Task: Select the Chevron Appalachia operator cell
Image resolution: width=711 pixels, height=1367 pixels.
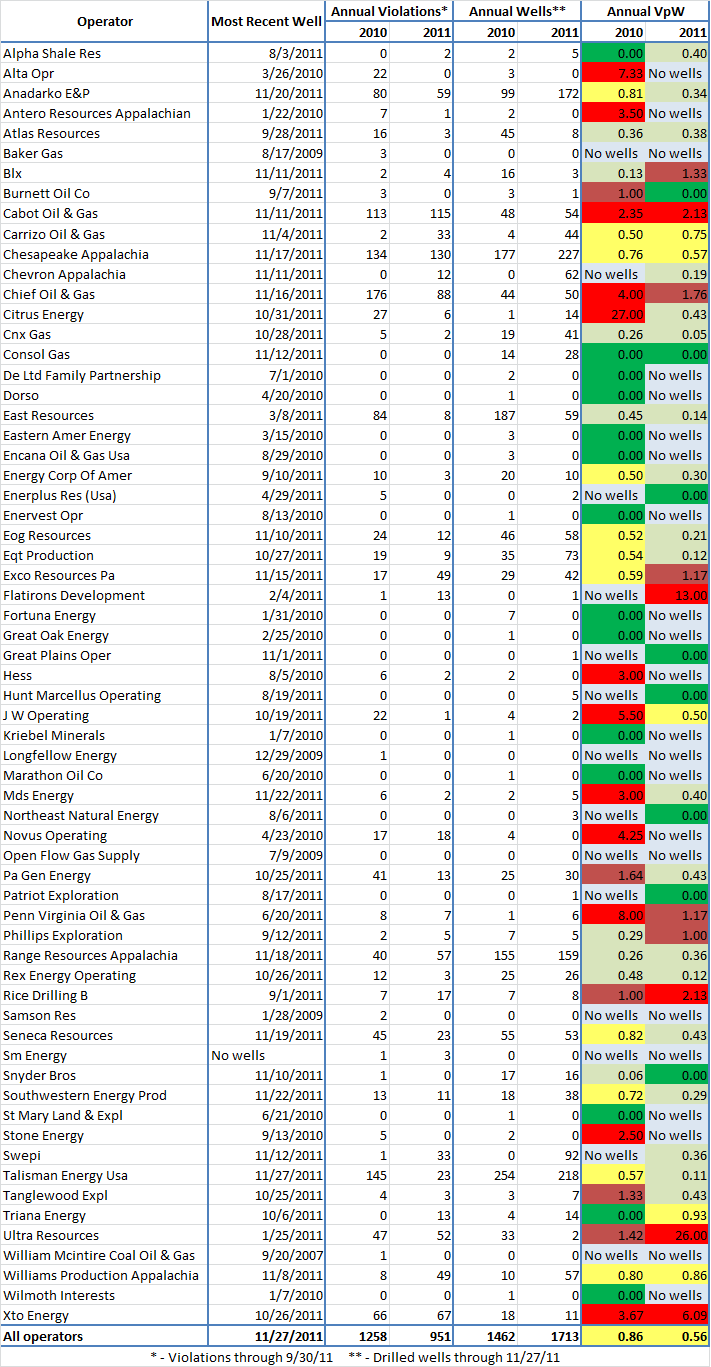Action: tap(104, 274)
